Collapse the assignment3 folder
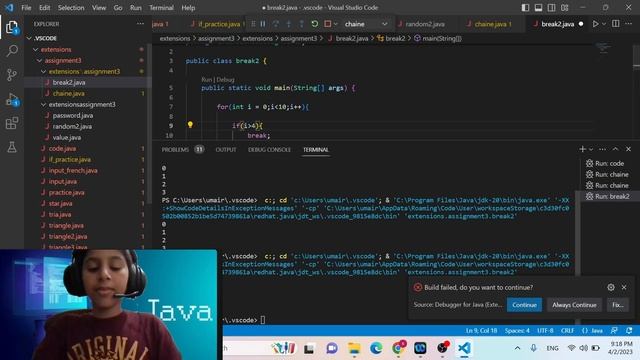The width and height of the screenshot is (640, 360). [x=40, y=60]
